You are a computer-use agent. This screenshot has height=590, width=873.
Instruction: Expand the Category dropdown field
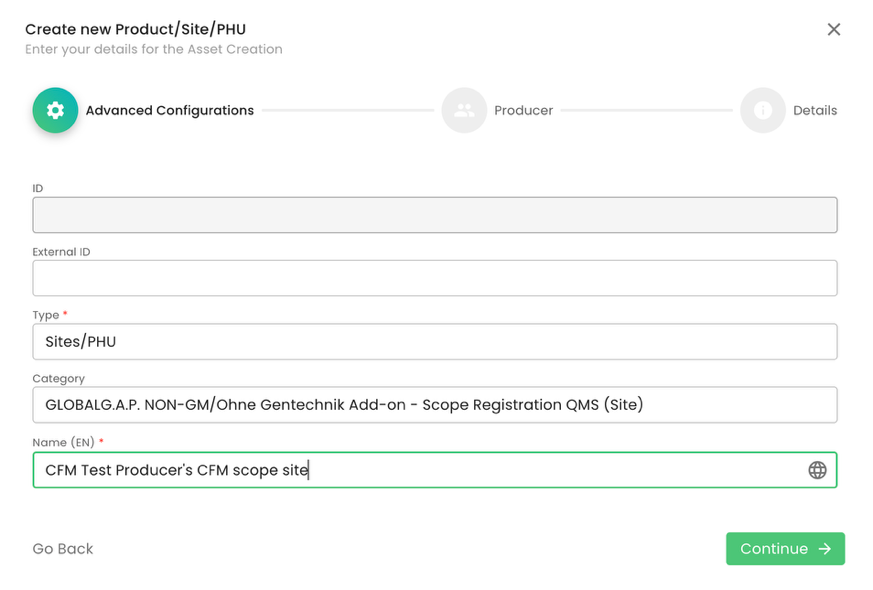(x=434, y=405)
